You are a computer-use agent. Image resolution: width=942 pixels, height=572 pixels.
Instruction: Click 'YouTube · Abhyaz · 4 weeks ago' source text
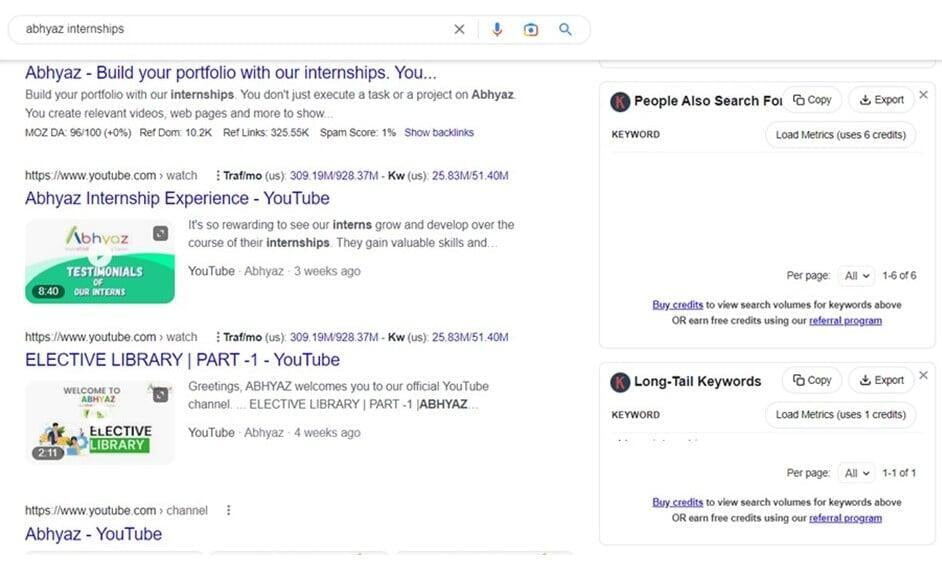coord(274,433)
